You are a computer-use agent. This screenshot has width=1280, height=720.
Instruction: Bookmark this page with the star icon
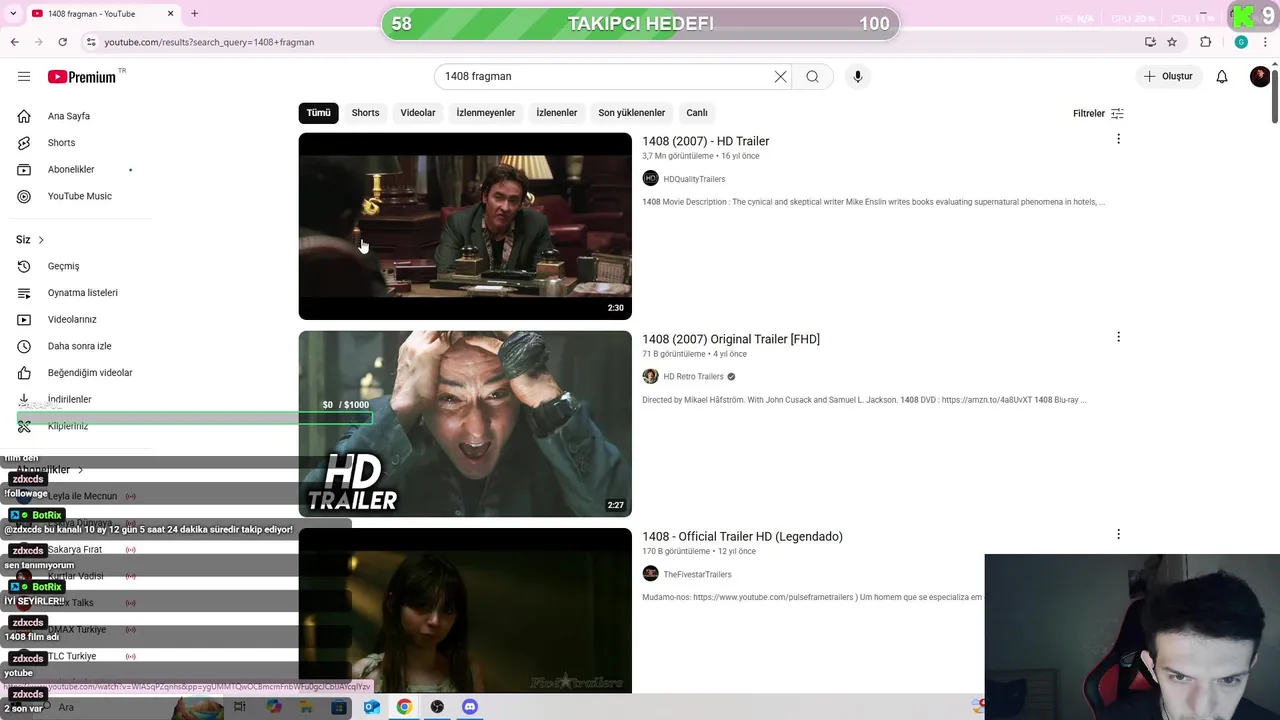pyautogui.click(x=1172, y=42)
